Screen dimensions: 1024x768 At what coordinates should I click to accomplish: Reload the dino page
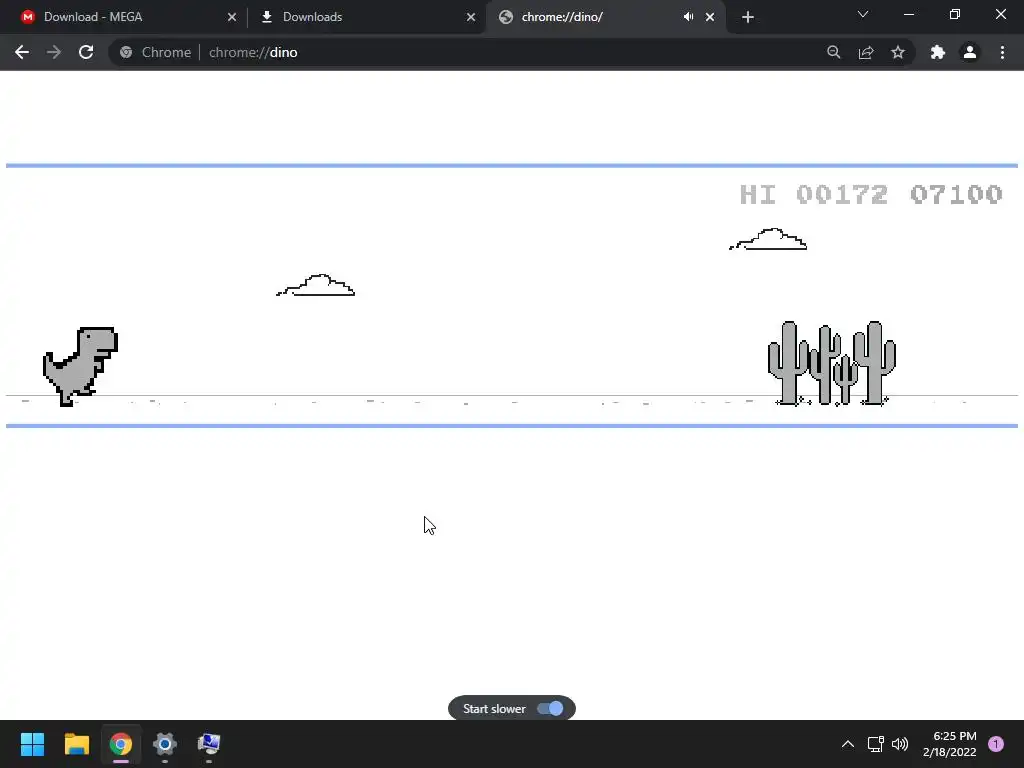click(x=86, y=52)
